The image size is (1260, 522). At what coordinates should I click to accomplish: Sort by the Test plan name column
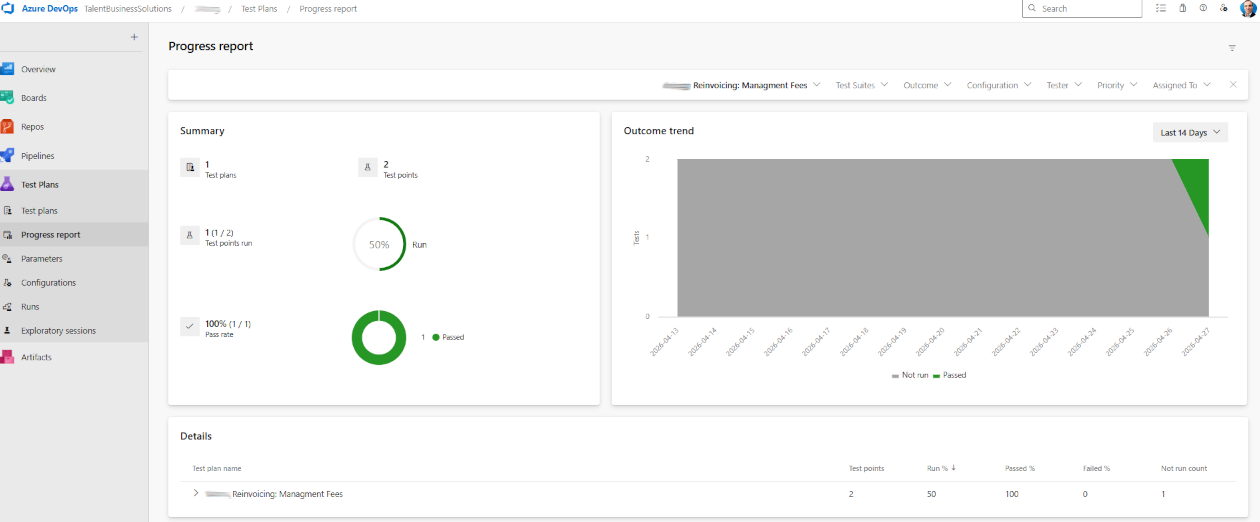pyautogui.click(x=217, y=468)
